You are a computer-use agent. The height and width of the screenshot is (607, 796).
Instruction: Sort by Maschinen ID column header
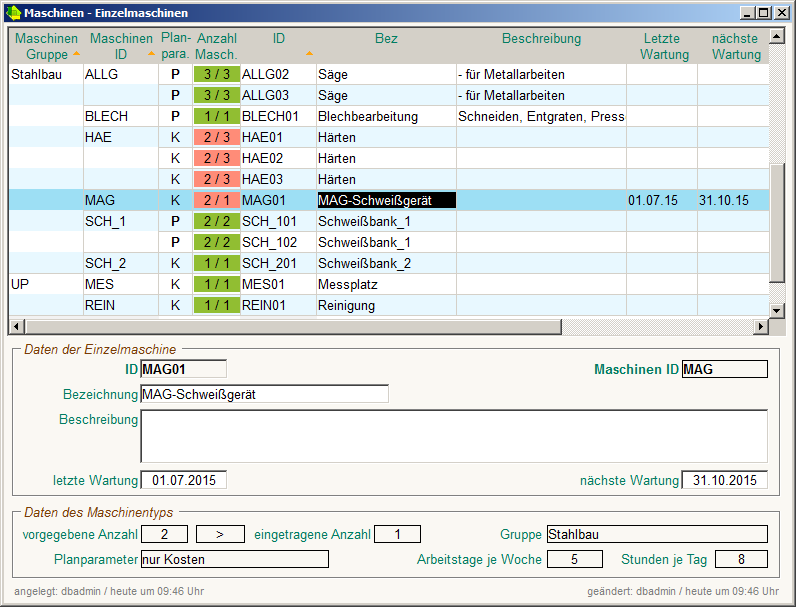(x=121, y=46)
